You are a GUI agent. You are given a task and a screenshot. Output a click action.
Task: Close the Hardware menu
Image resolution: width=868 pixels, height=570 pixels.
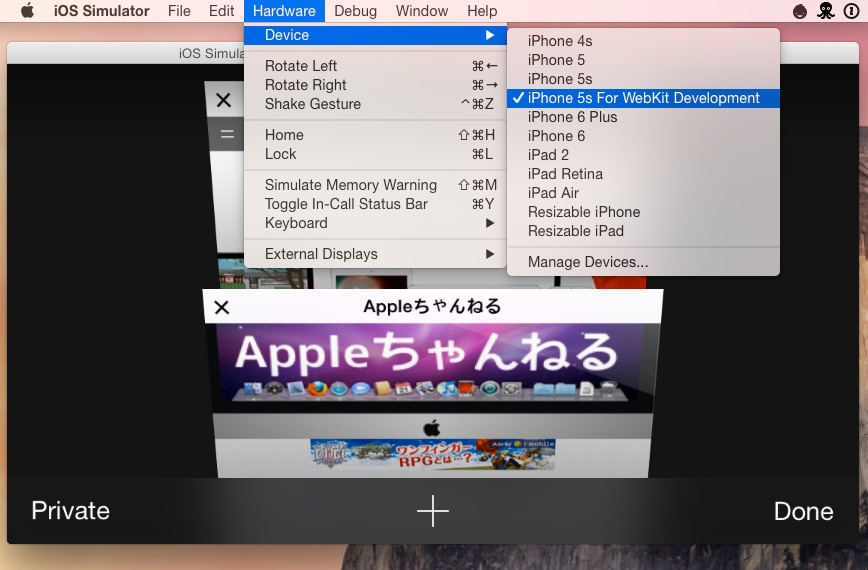pyautogui.click(x=284, y=11)
